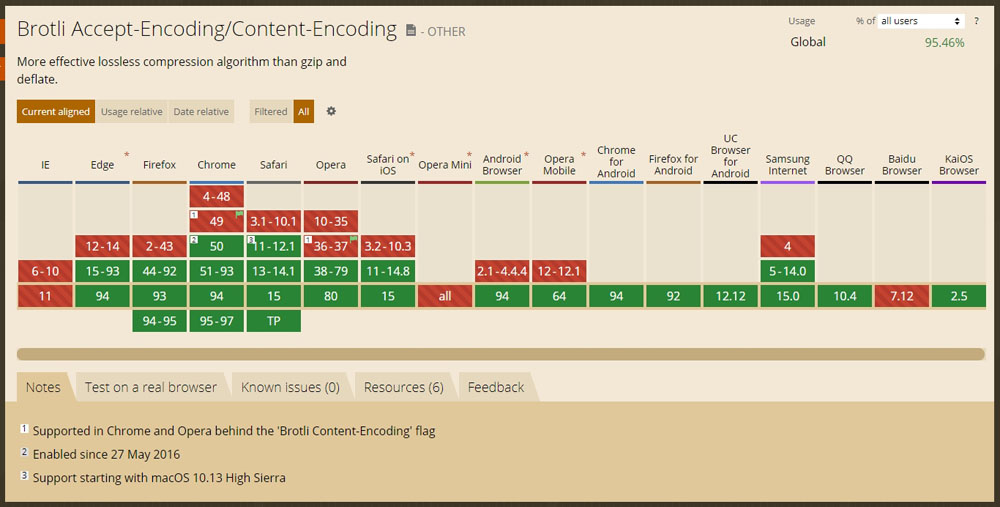This screenshot has width=1000, height=507.
Task: Click the usage help question mark
Action: (976, 21)
